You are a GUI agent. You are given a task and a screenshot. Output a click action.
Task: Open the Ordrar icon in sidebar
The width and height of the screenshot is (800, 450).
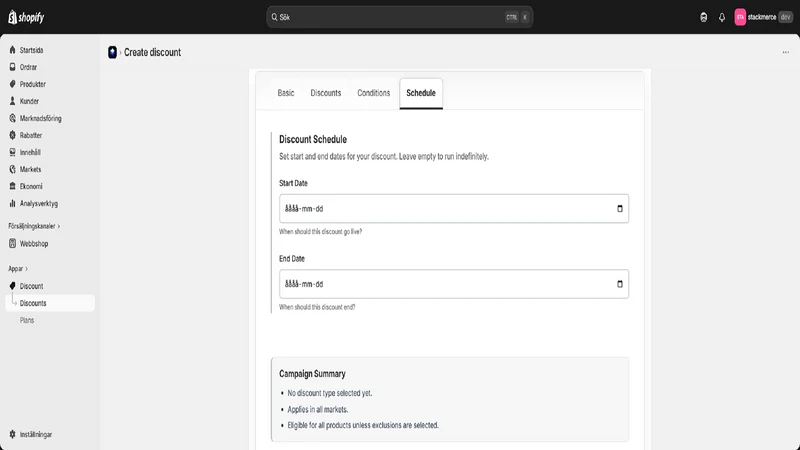tap(12, 67)
